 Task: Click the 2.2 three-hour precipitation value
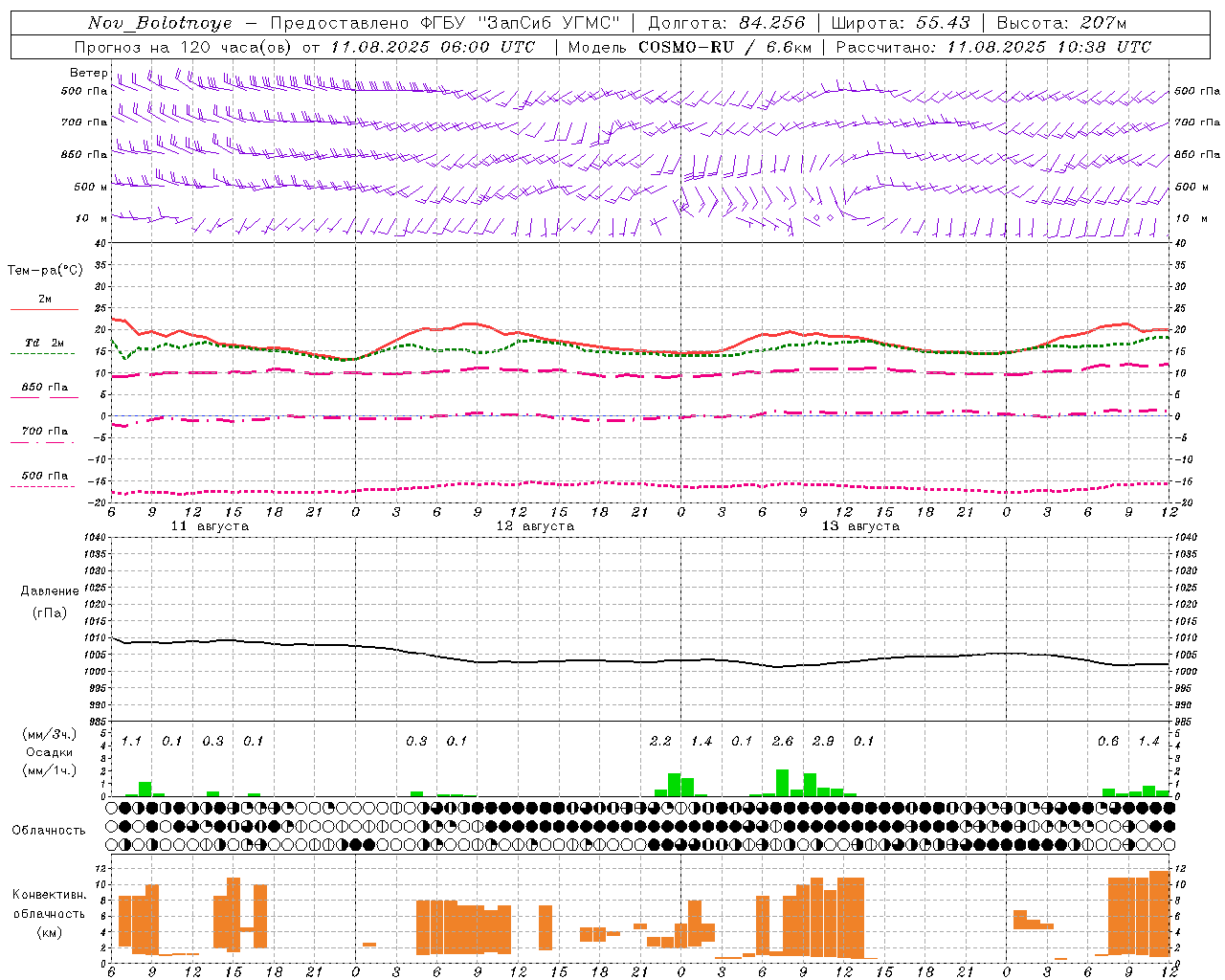660,741
